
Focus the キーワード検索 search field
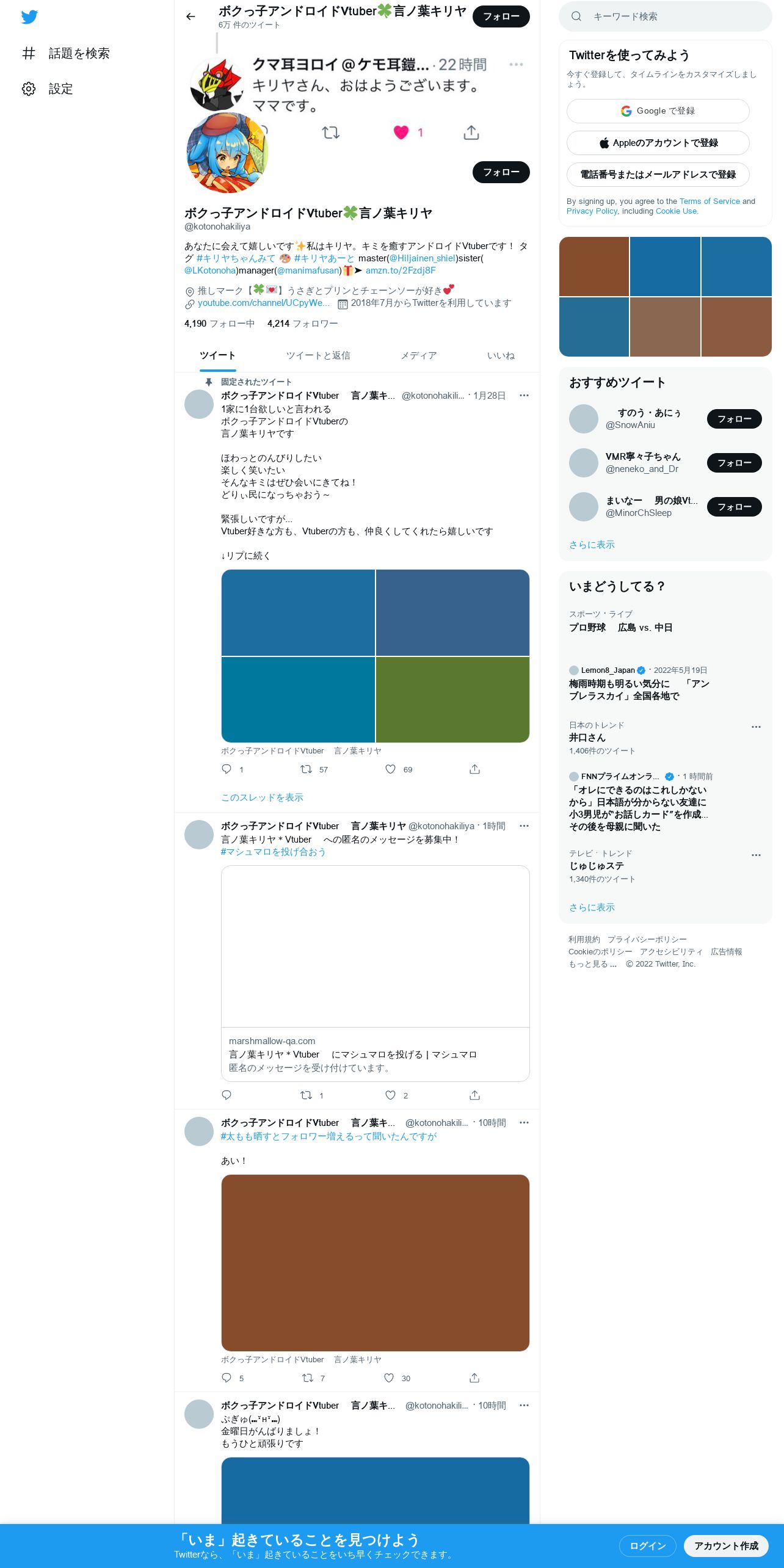tap(666, 16)
